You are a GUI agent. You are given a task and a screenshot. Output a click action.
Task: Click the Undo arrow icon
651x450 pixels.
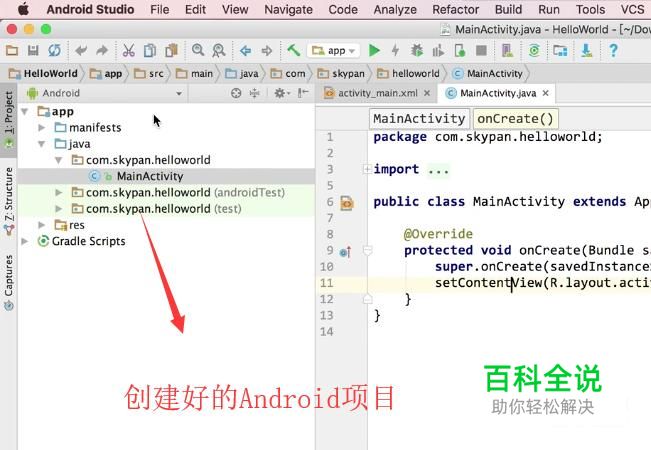[x=81, y=51]
